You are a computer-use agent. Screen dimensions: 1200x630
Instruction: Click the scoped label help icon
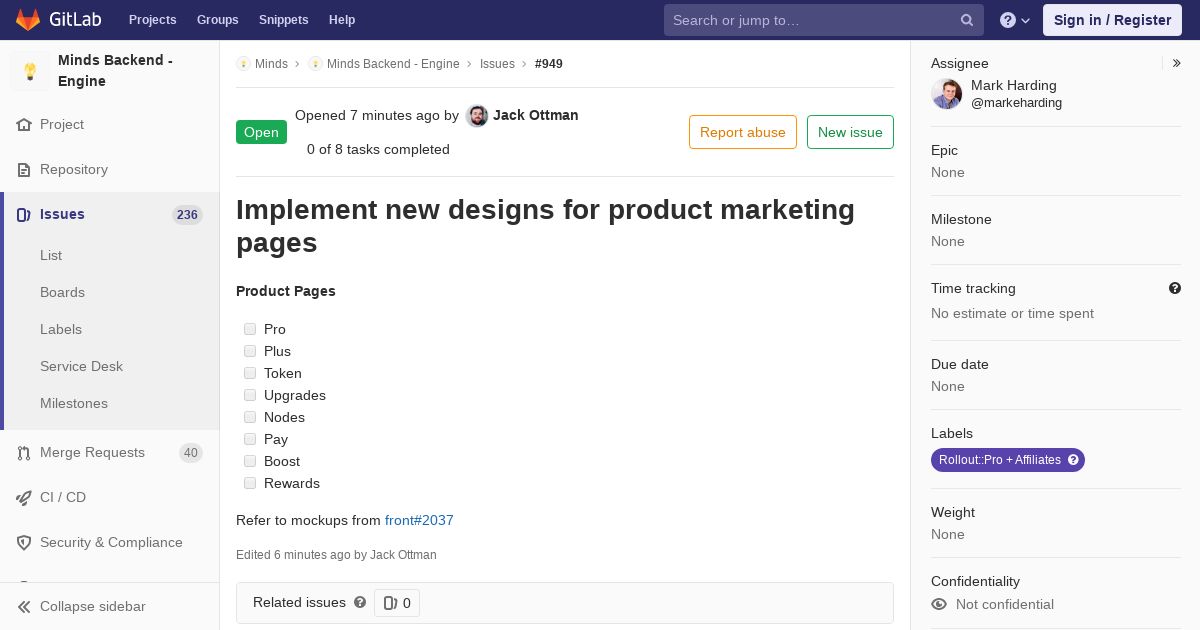pos(1074,460)
